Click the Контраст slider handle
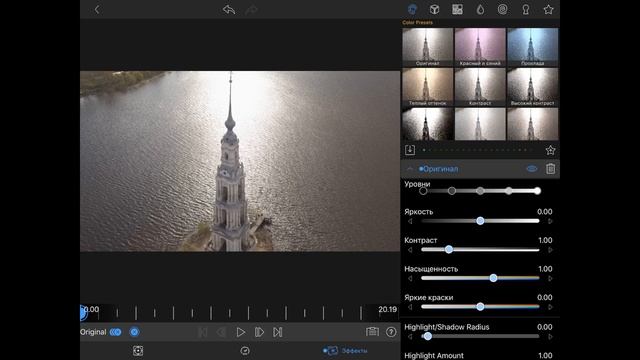 click(449, 249)
